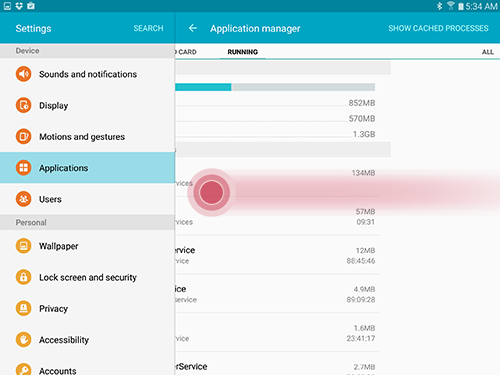500x375 pixels.
Task: Tap the Application manager title
Action: (x=255, y=29)
